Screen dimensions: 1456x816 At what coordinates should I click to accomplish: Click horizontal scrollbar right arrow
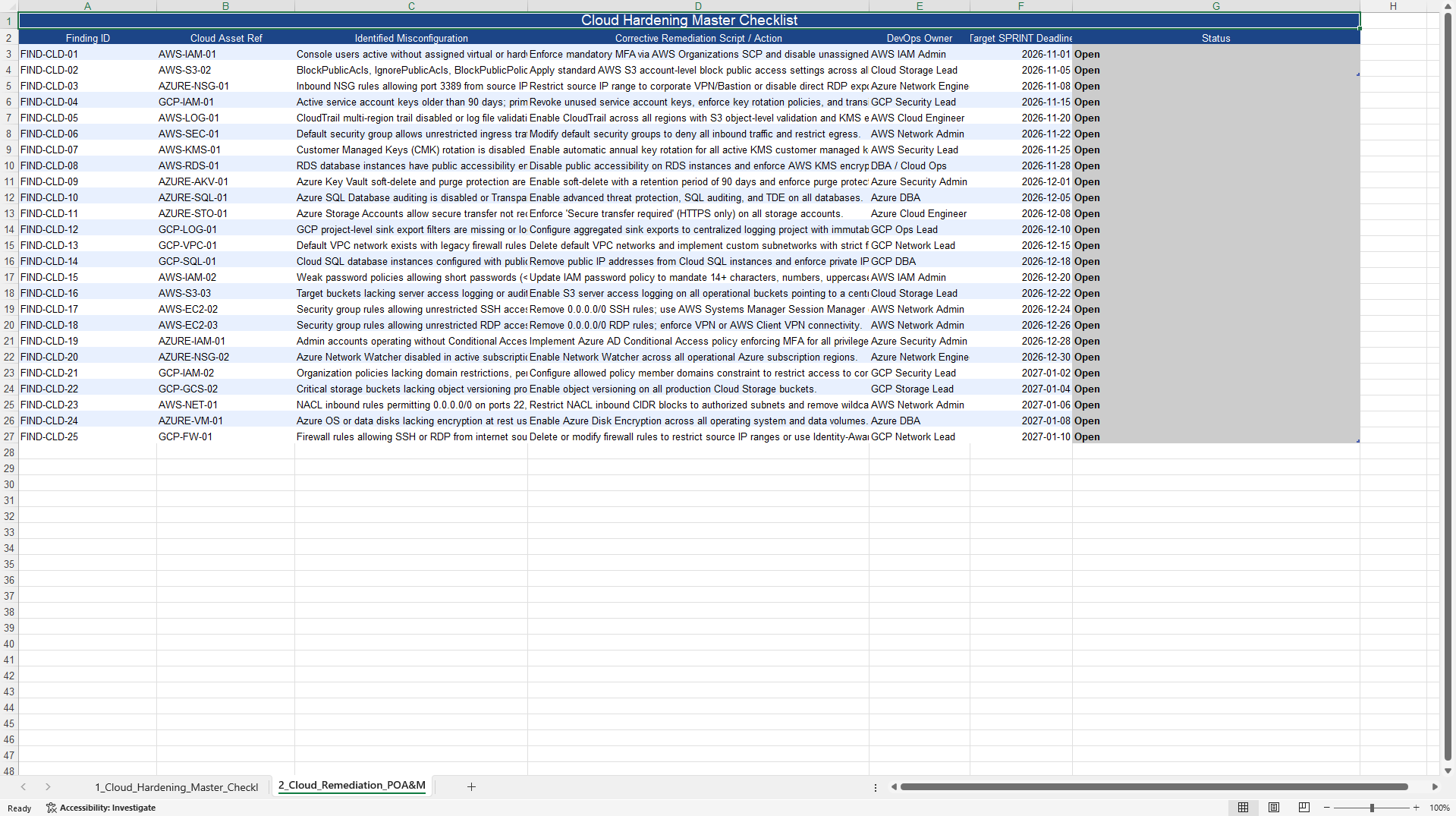click(x=1435, y=786)
